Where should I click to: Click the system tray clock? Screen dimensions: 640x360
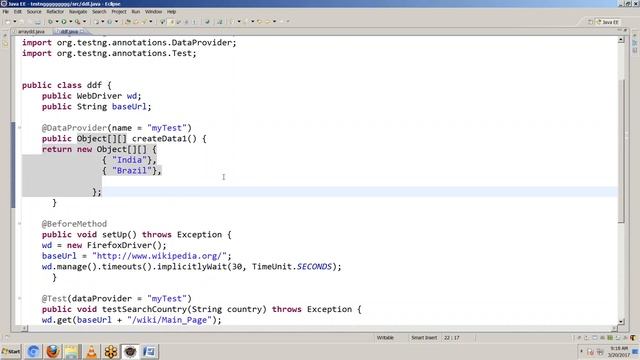click(x=618, y=351)
